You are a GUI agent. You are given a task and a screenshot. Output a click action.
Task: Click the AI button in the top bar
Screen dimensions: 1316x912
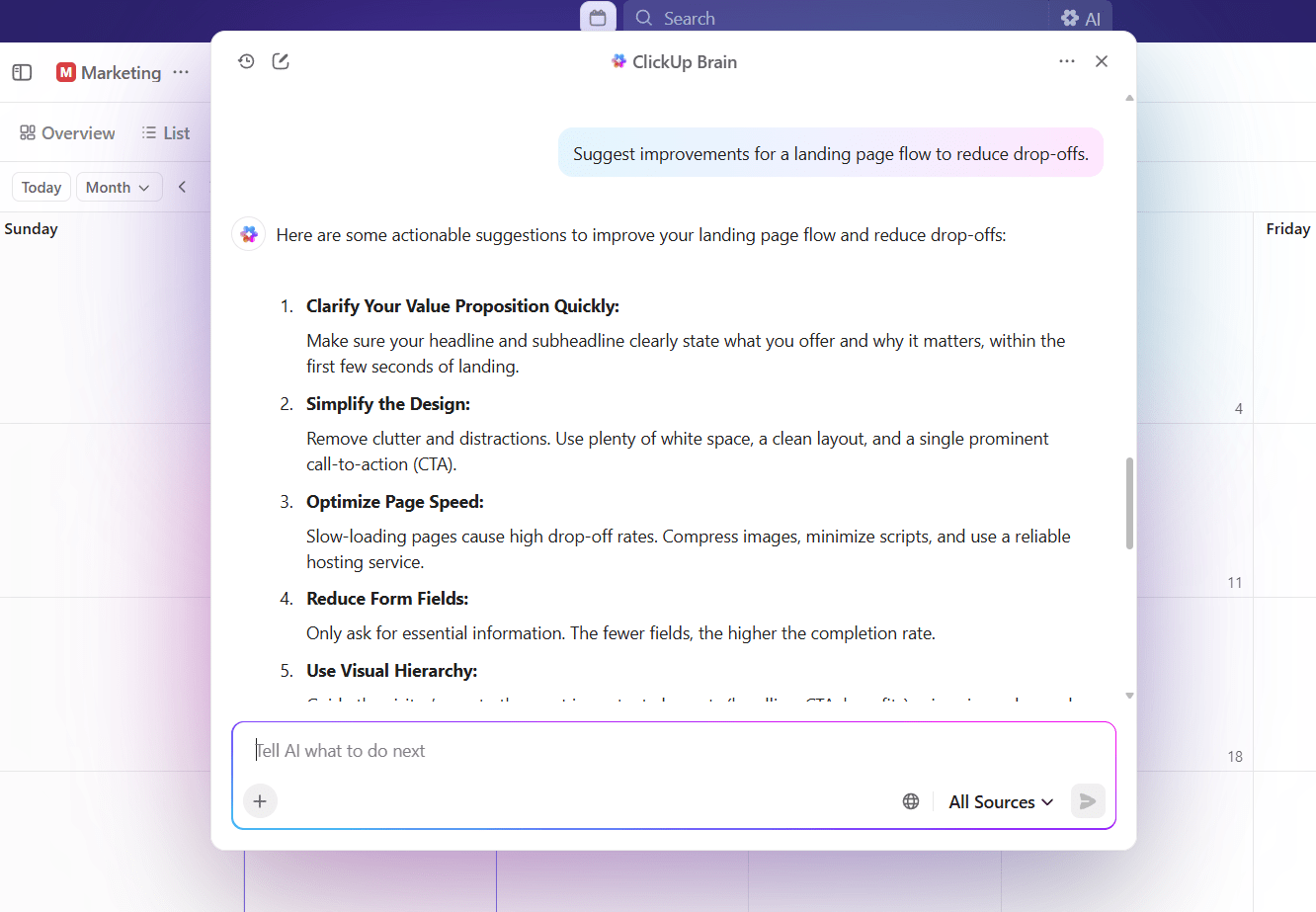click(1081, 18)
